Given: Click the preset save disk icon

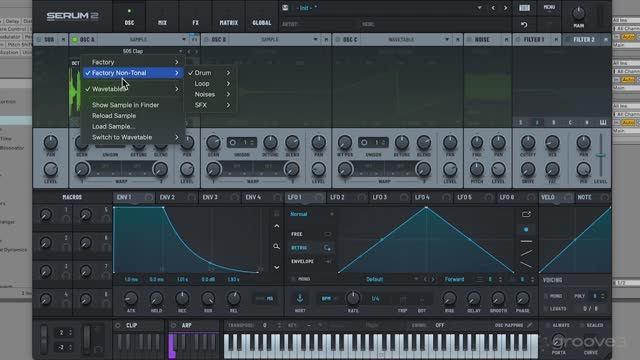Looking at the screenshot, I should click(285, 8).
